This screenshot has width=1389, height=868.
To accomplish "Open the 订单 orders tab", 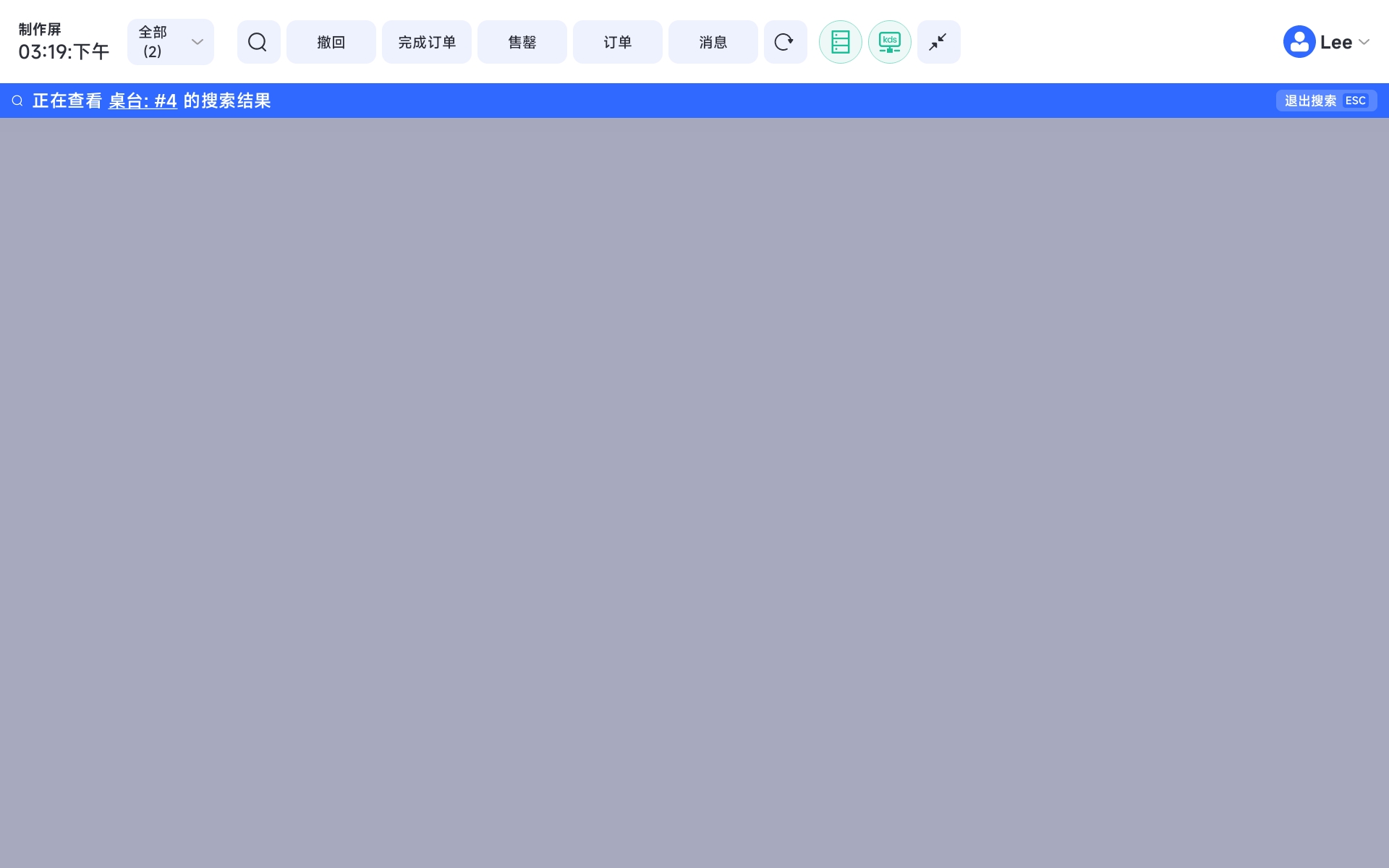I will click(x=617, y=42).
